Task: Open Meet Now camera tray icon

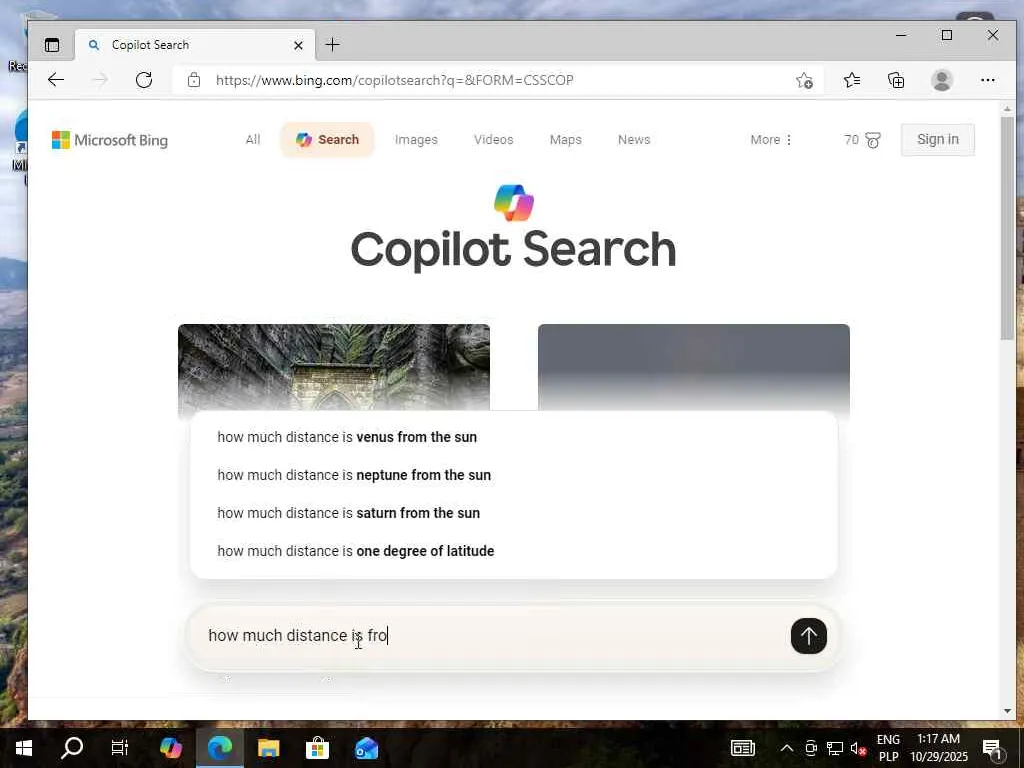Action: pyautogui.click(x=811, y=748)
